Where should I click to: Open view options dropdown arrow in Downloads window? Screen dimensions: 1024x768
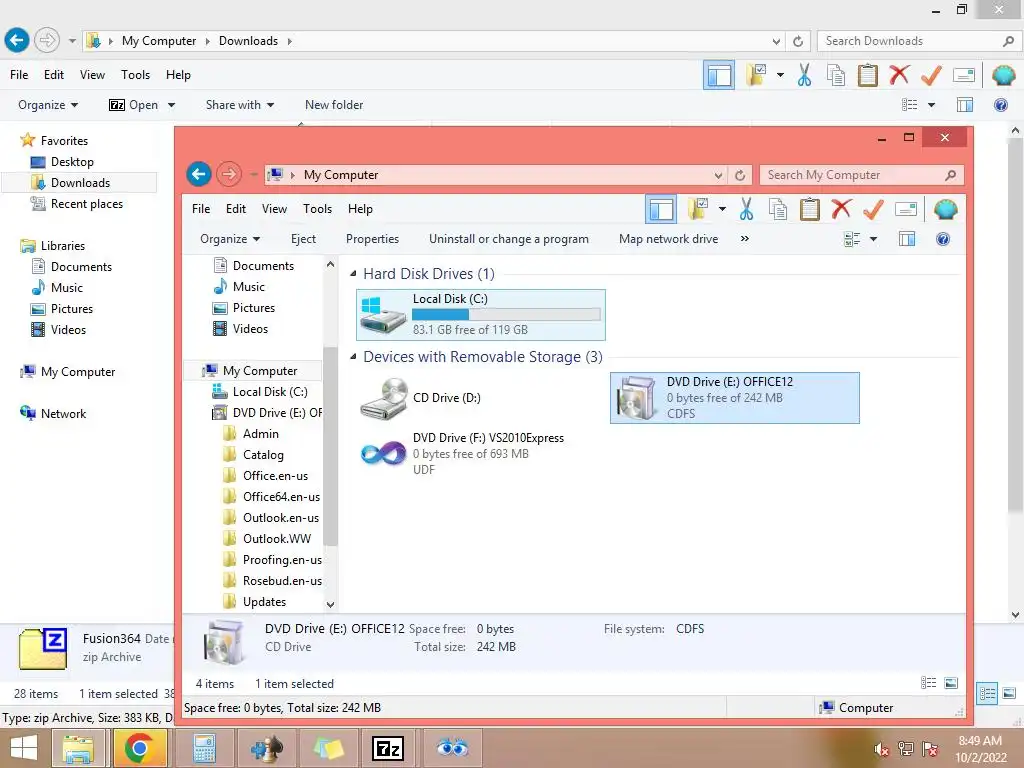click(x=931, y=104)
